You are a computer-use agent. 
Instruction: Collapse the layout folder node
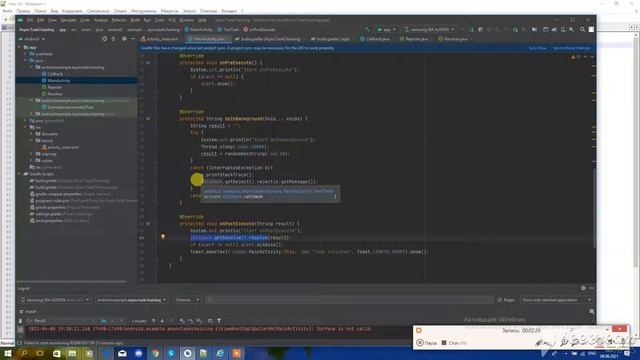coord(32,140)
